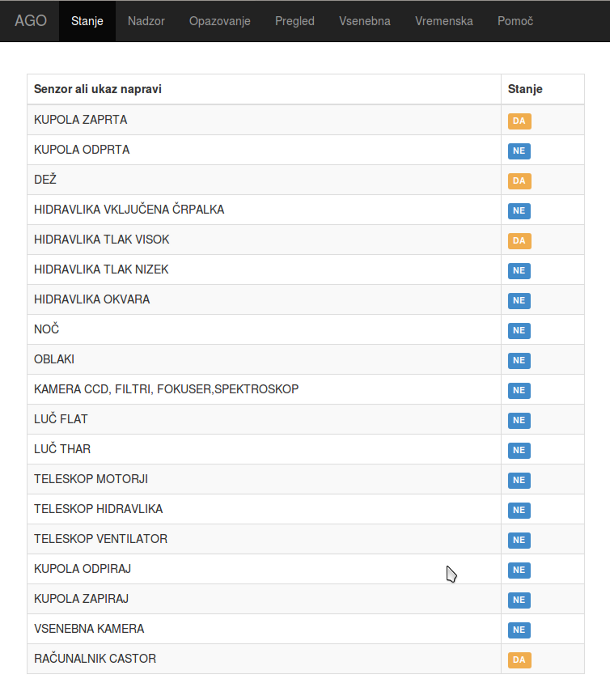Image resolution: width=610 pixels, height=683 pixels.
Task: Click the DA badge for RAČUNALNIK CASTOR
Action: [x=519, y=660]
